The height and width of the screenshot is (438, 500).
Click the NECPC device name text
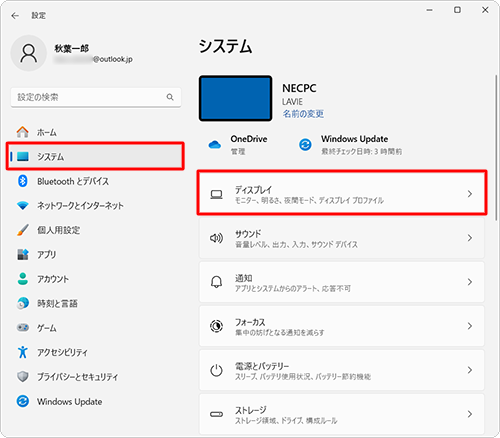tap(299, 88)
